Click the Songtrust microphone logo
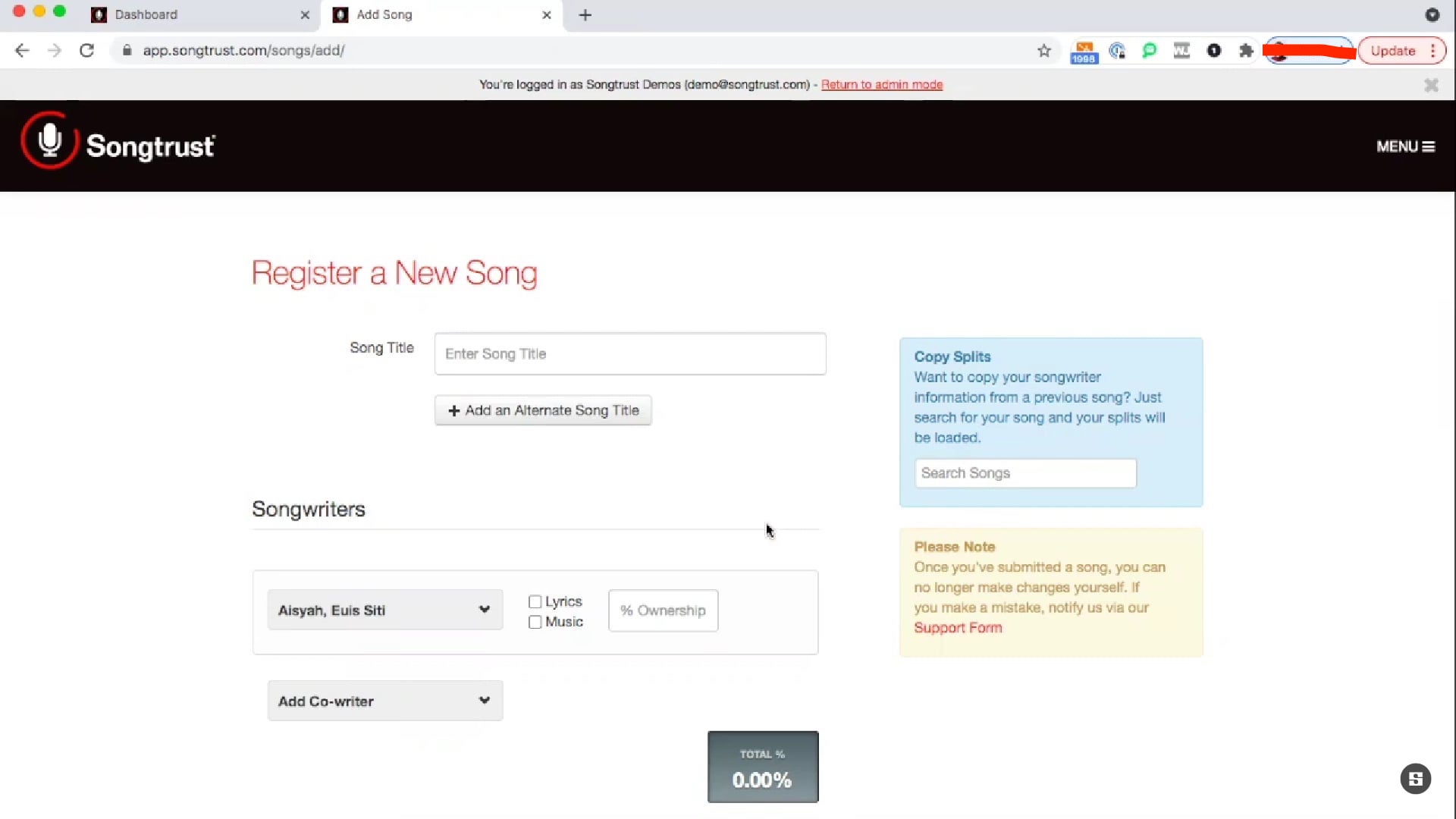 (50, 141)
